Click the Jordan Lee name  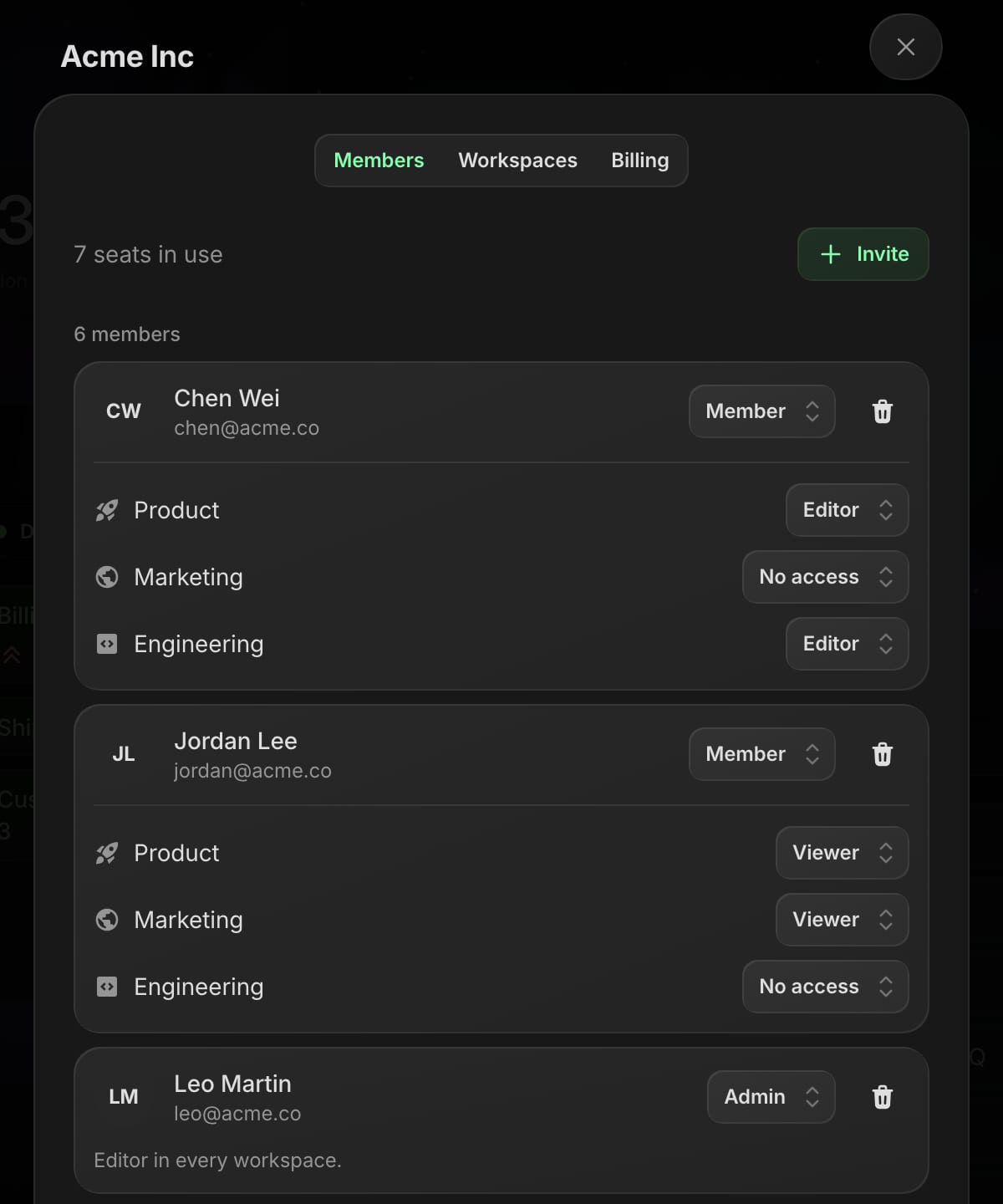coord(236,741)
